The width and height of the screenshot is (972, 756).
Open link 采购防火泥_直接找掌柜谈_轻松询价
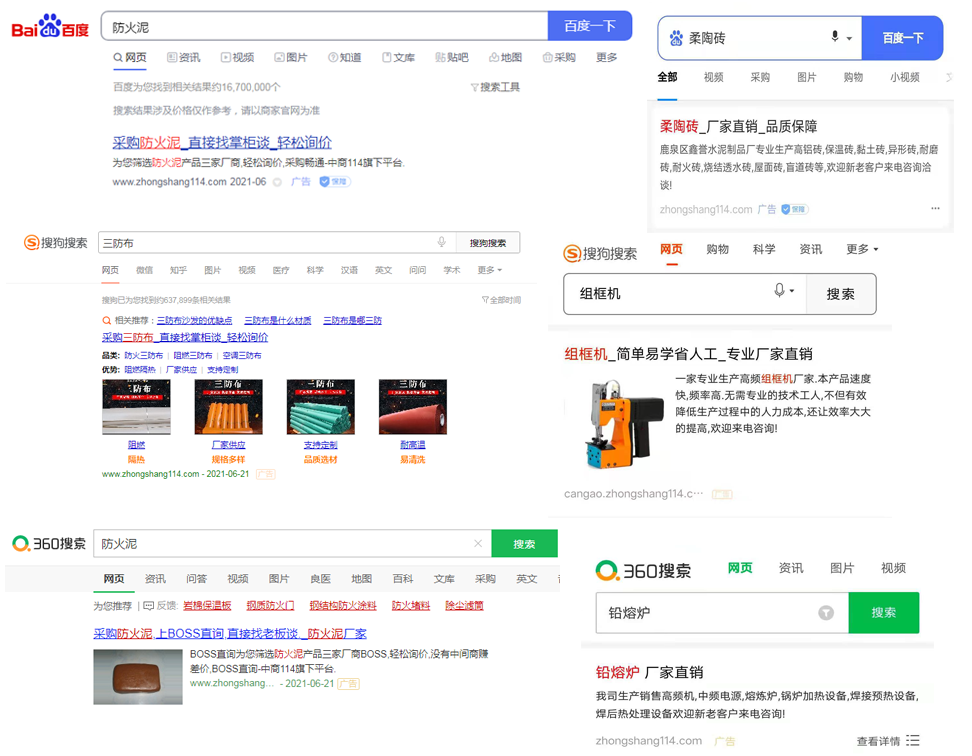pos(222,143)
